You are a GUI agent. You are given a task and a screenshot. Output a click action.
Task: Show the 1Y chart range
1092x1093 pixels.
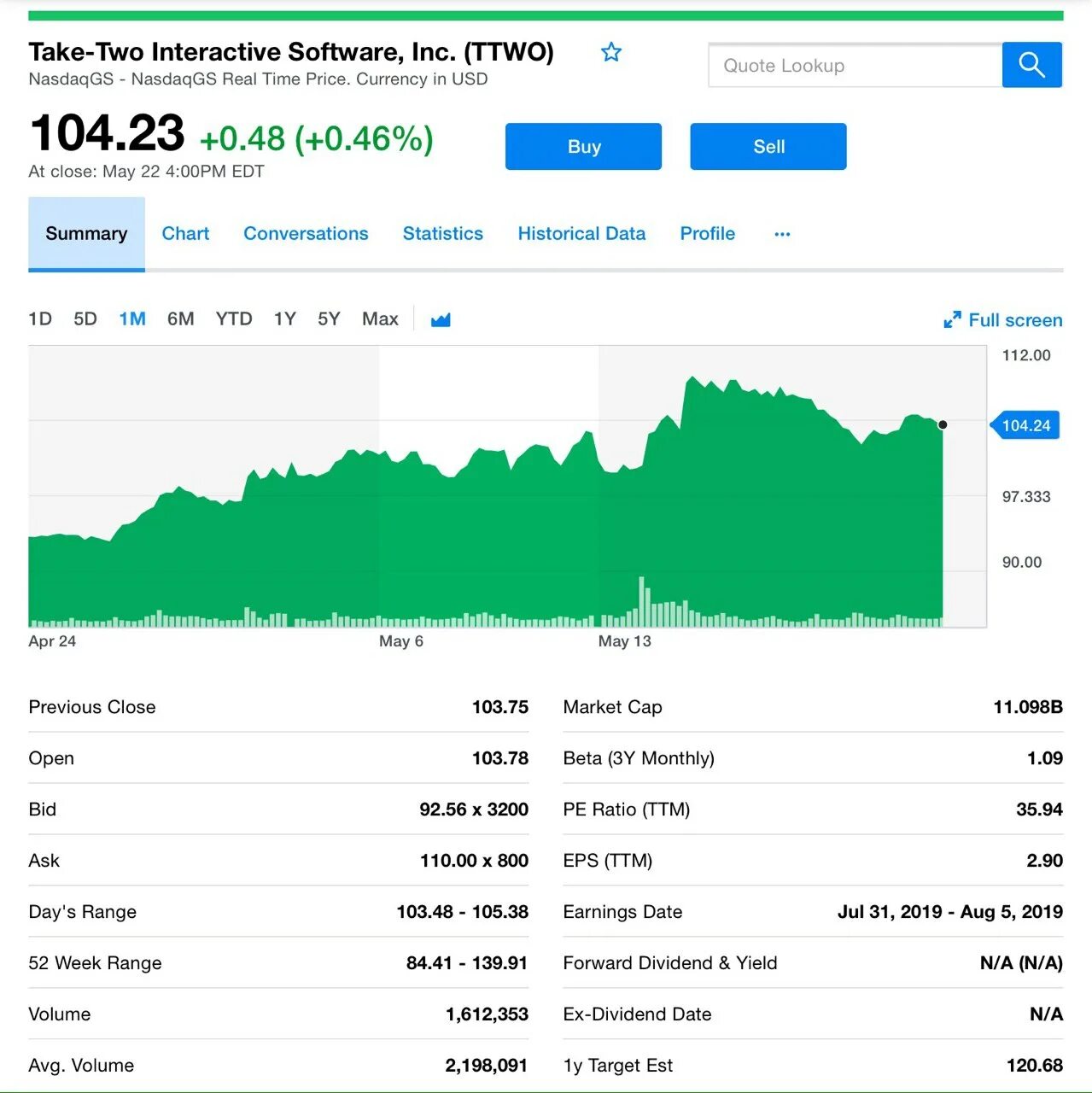click(x=285, y=319)
